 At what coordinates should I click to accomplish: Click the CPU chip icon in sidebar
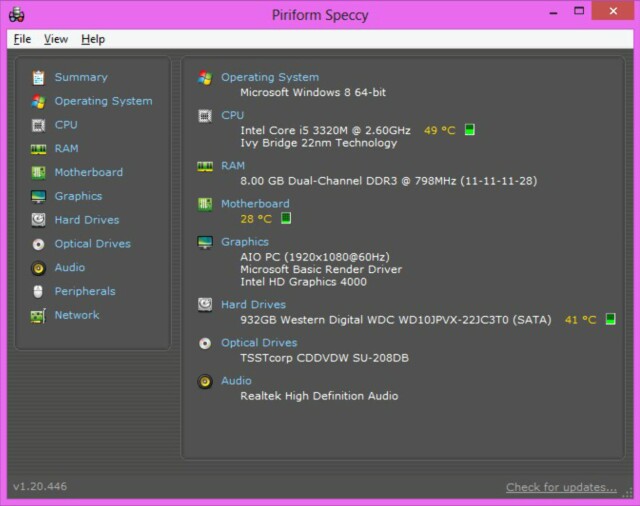tap(38, 125)
